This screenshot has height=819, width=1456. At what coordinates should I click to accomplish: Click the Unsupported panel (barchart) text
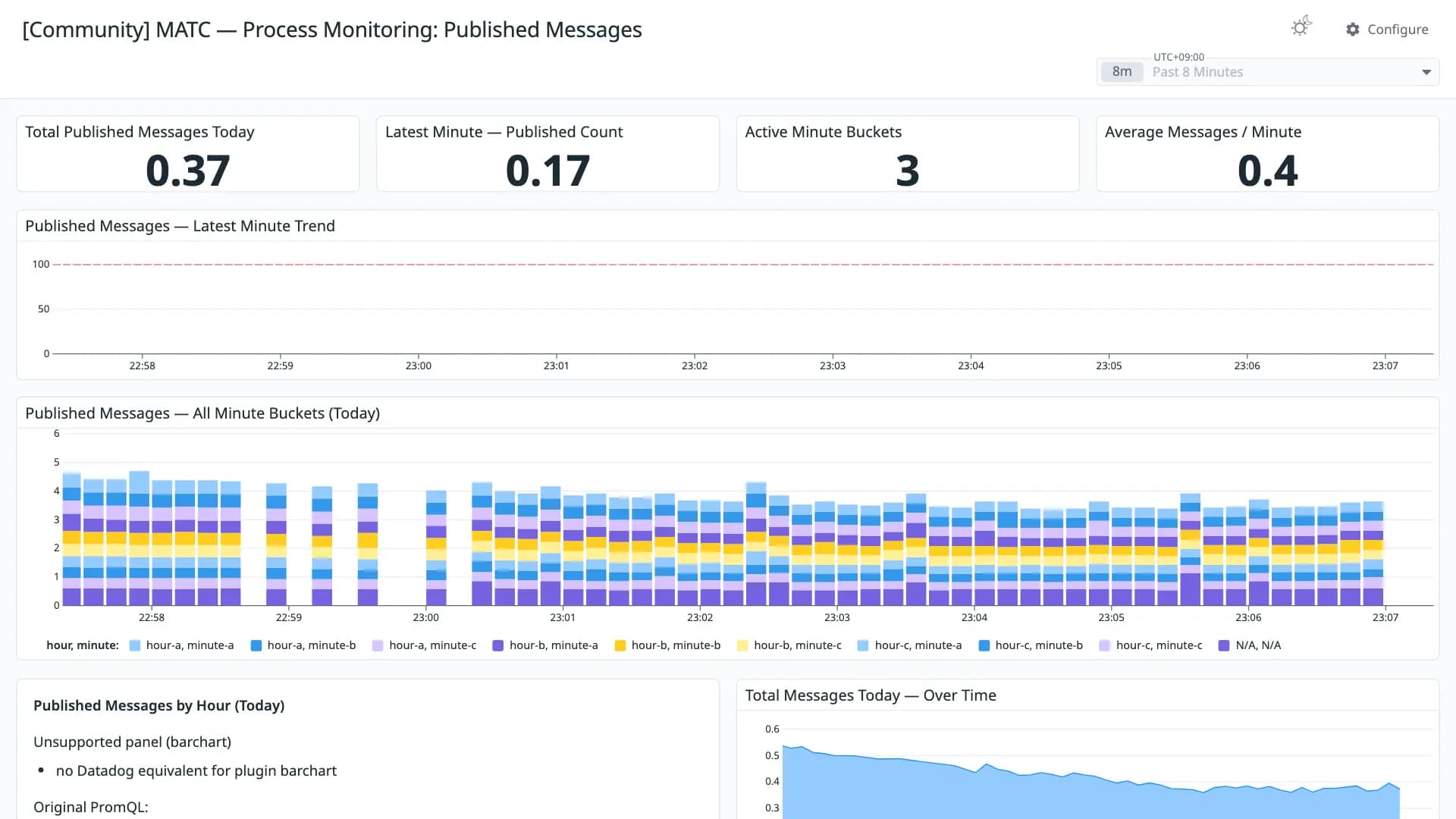point(132,742)
